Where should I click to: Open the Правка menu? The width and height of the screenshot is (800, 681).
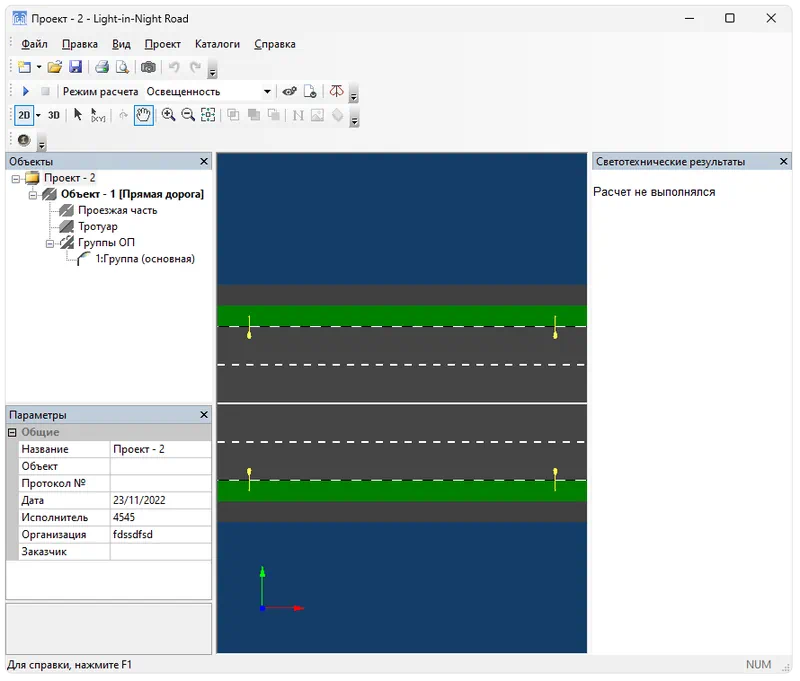coord(80,44)
